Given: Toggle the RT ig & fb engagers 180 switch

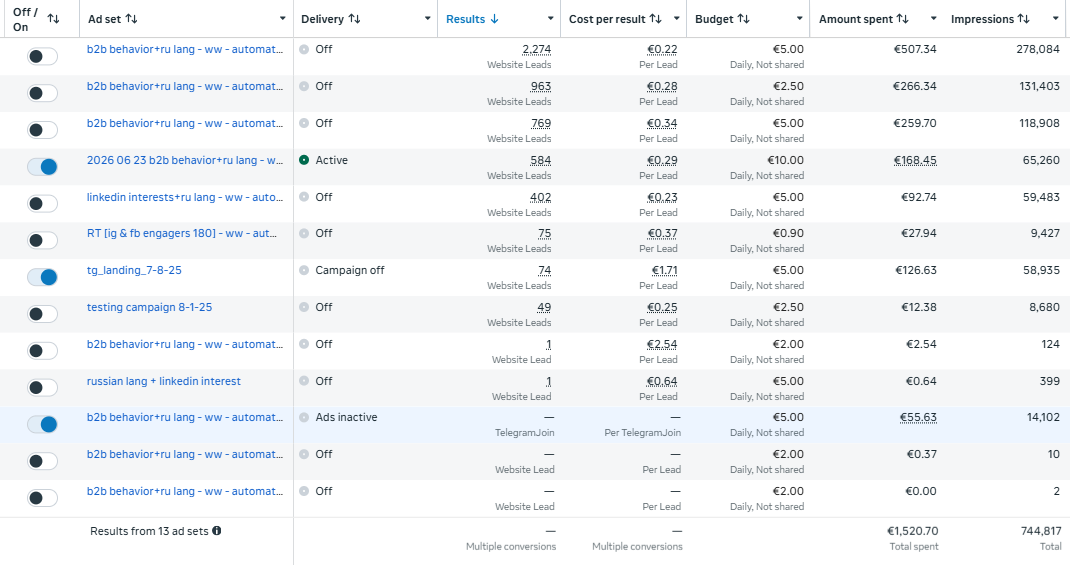Looking at the screenshot, I should point(42,240).
